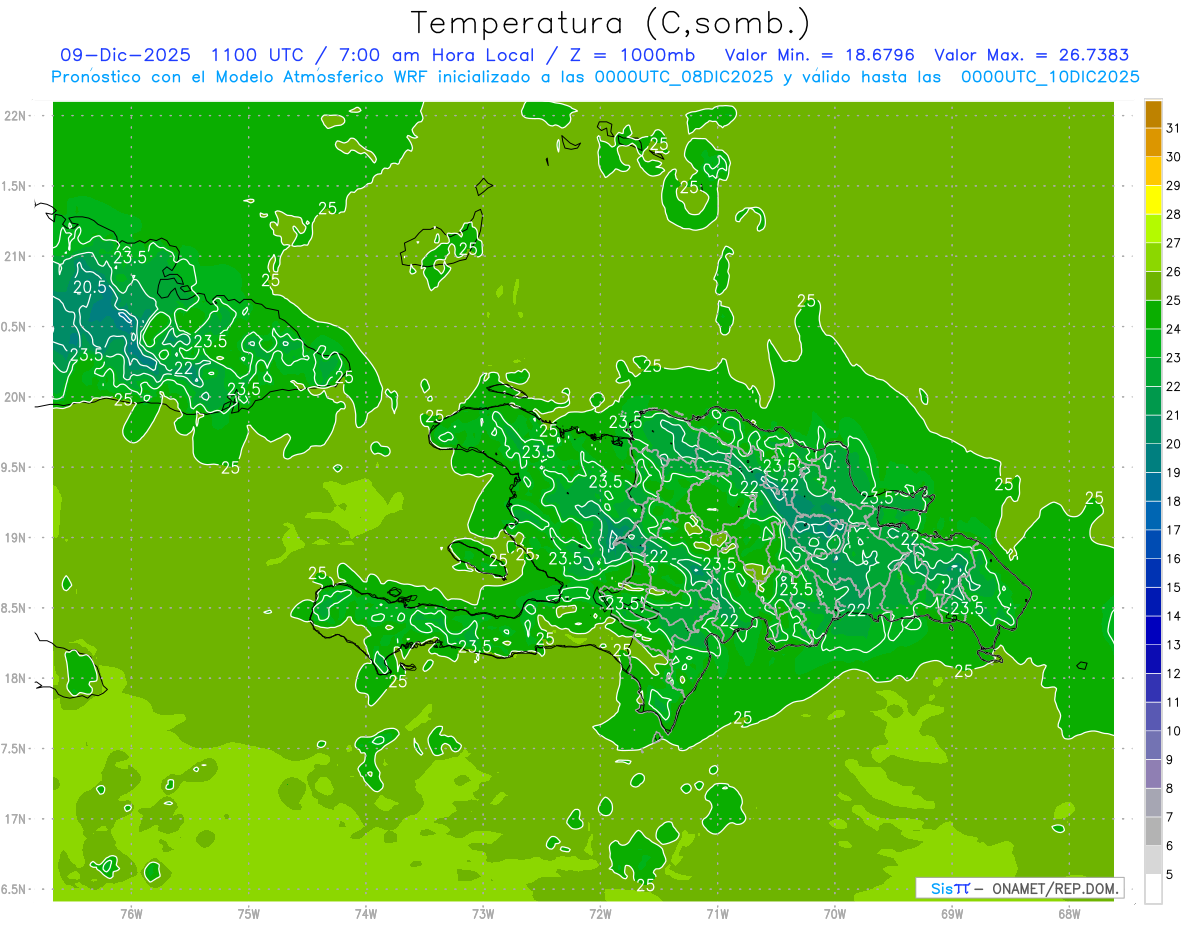The image size is (1200, 927).
Task: Click the dark blue swatch between 12 and 13
Action: pos(1153,660)
